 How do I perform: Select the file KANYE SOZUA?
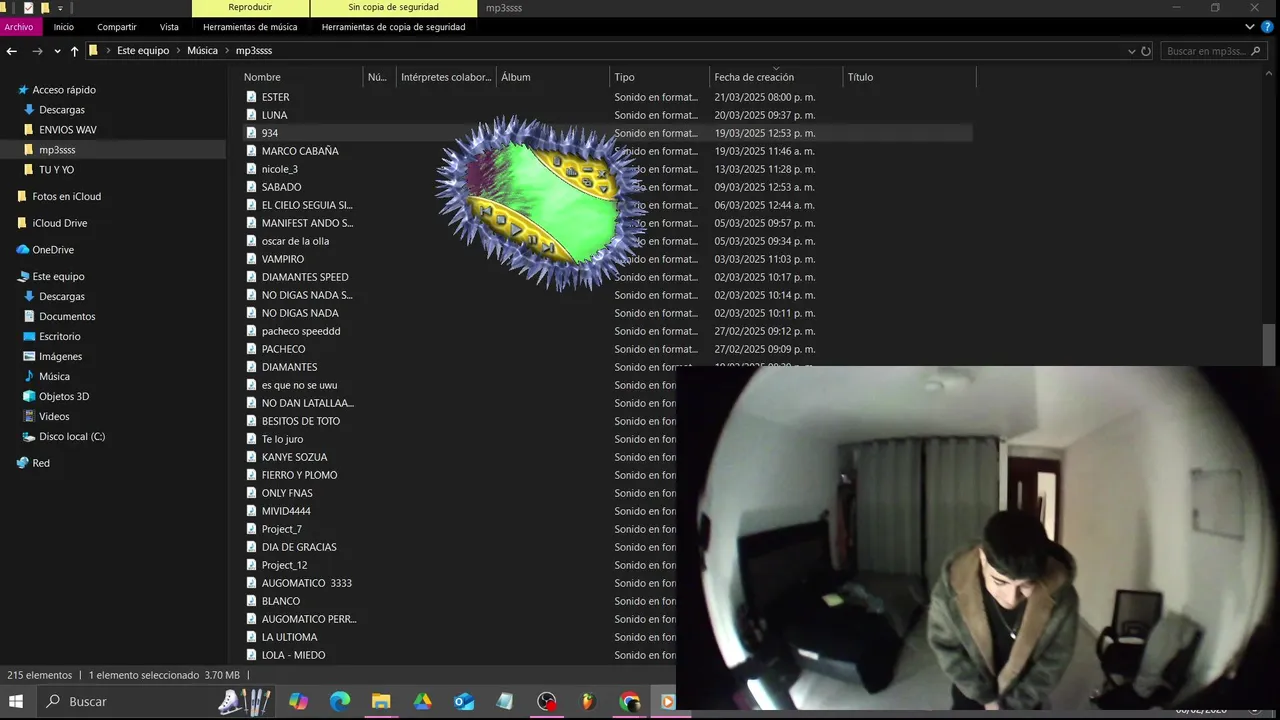coord(294,457)
